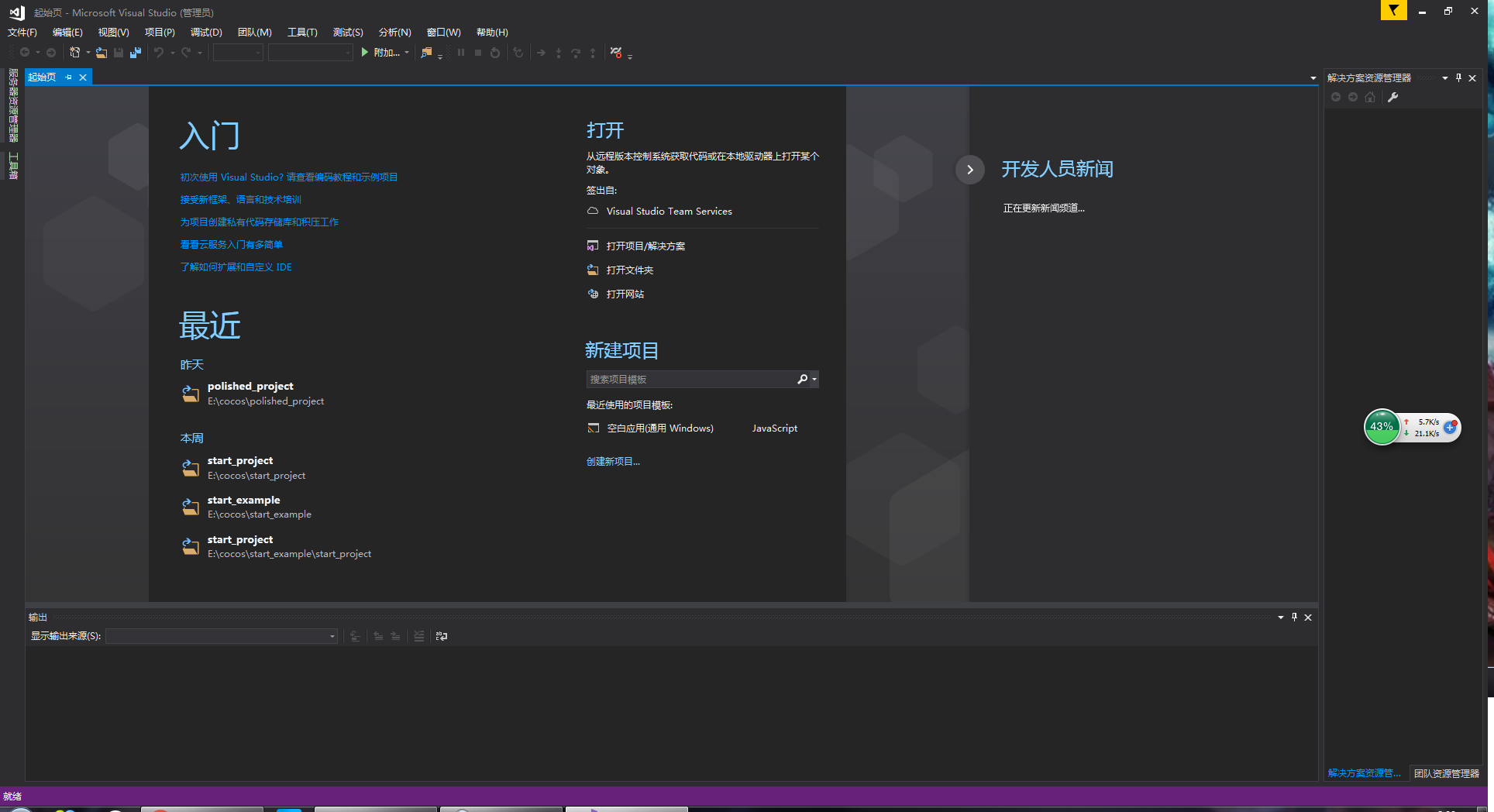Open the Undo history dropdown arrow
1494x812 pixels.
[x=173, y=53]
